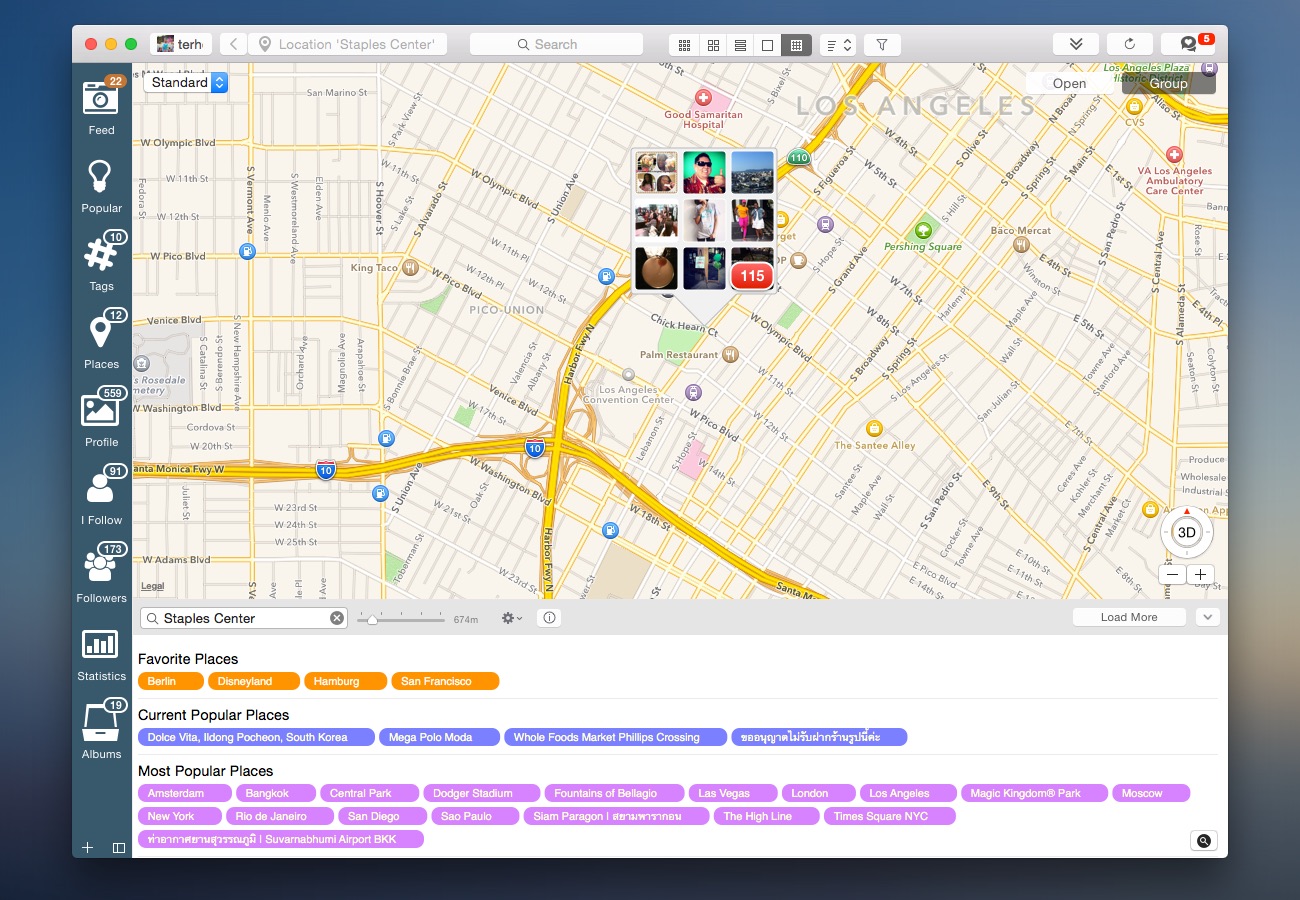Open the gear settings dropdown
The height and width of the screenshot is (900, 1300).
(511, 618)
